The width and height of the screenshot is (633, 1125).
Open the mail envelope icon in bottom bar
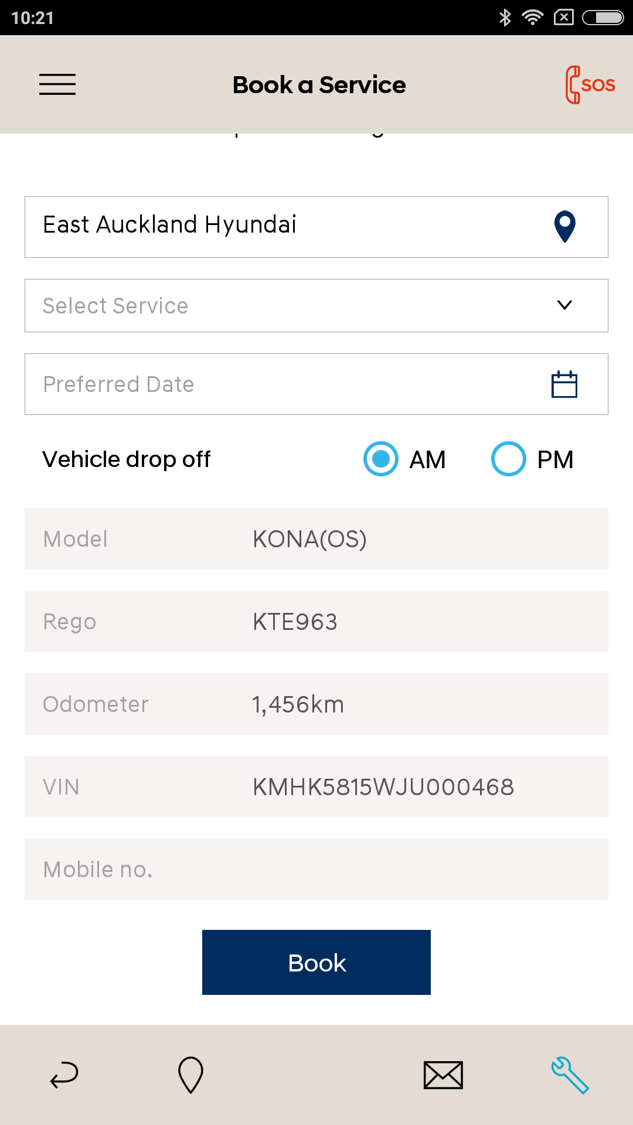[443, 1075]
